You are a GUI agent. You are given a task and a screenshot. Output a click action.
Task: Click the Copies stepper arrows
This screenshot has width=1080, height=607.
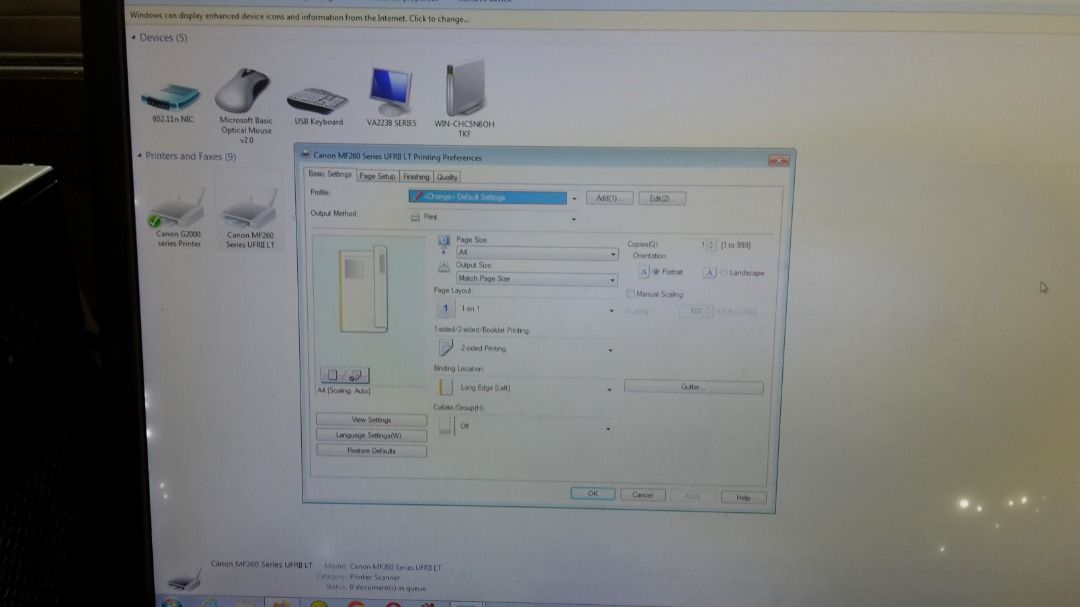click(x=712, y=245)
